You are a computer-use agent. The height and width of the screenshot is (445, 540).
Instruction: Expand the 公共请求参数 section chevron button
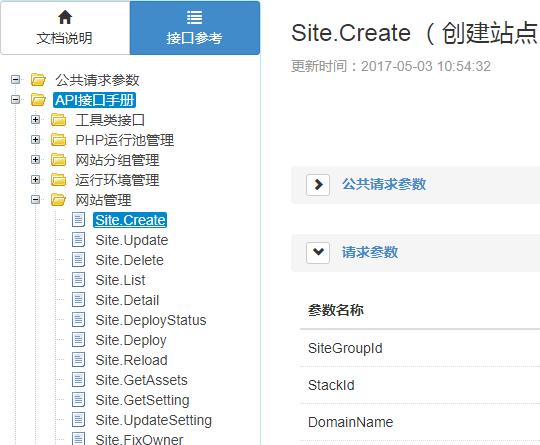[x=318, y=185]
